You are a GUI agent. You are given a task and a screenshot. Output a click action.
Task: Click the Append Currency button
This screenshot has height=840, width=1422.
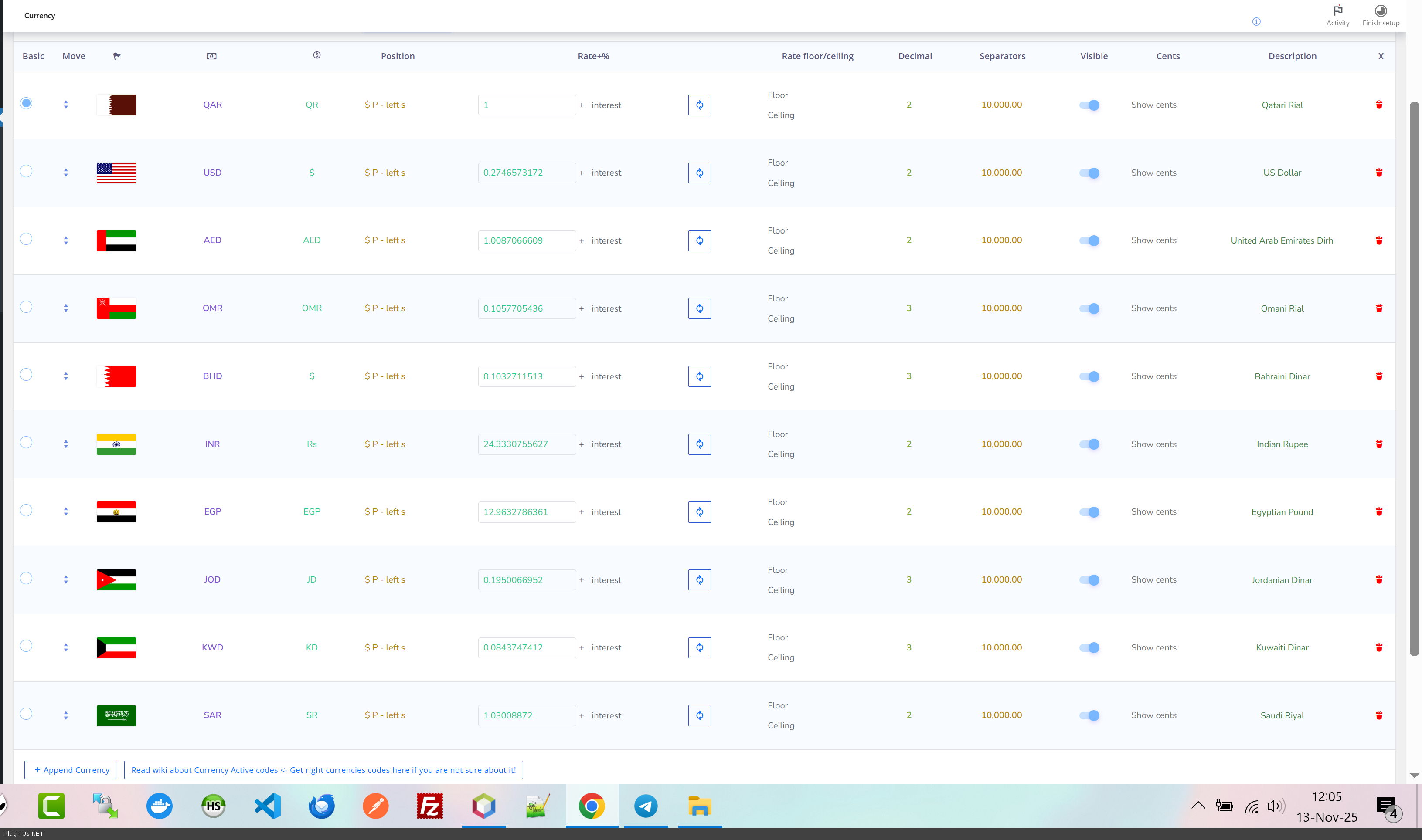[71, 770]
